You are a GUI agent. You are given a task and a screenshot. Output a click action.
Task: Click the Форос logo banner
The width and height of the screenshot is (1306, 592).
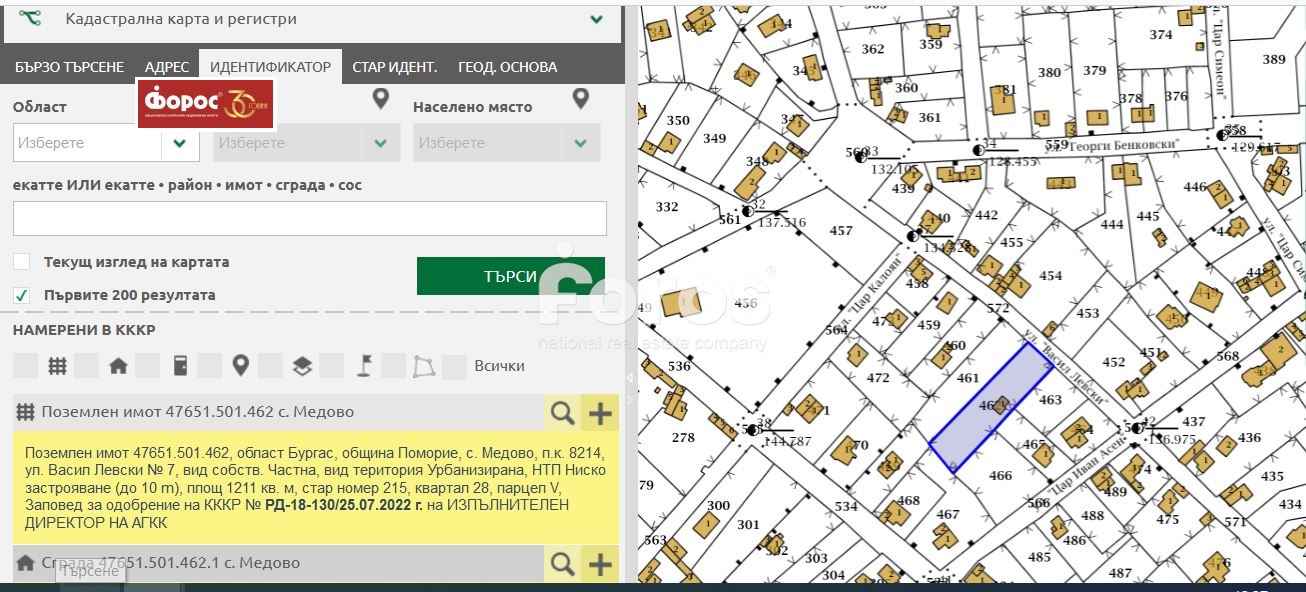tap(205, 104)
